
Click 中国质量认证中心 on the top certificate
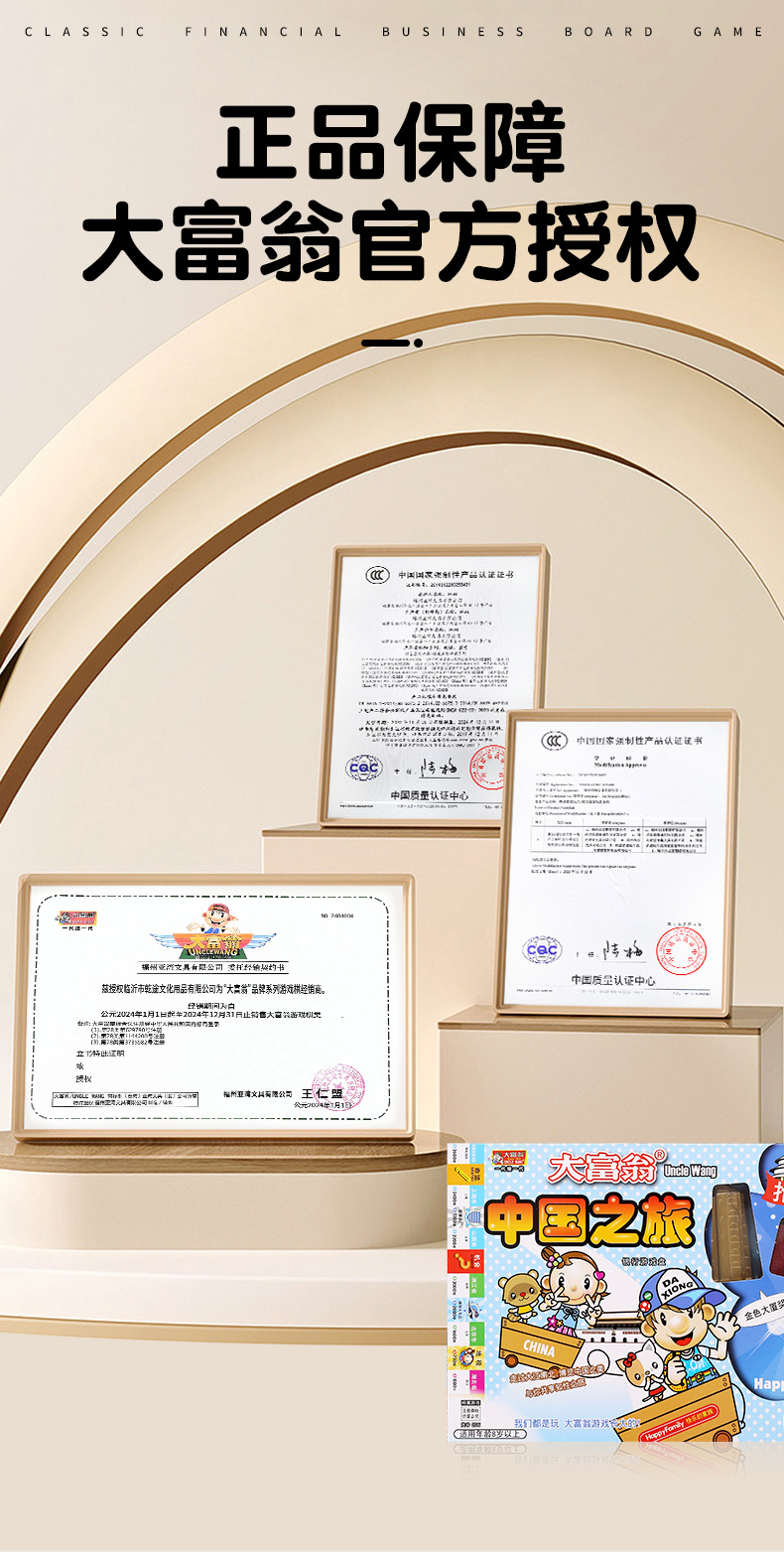(431, 795)
